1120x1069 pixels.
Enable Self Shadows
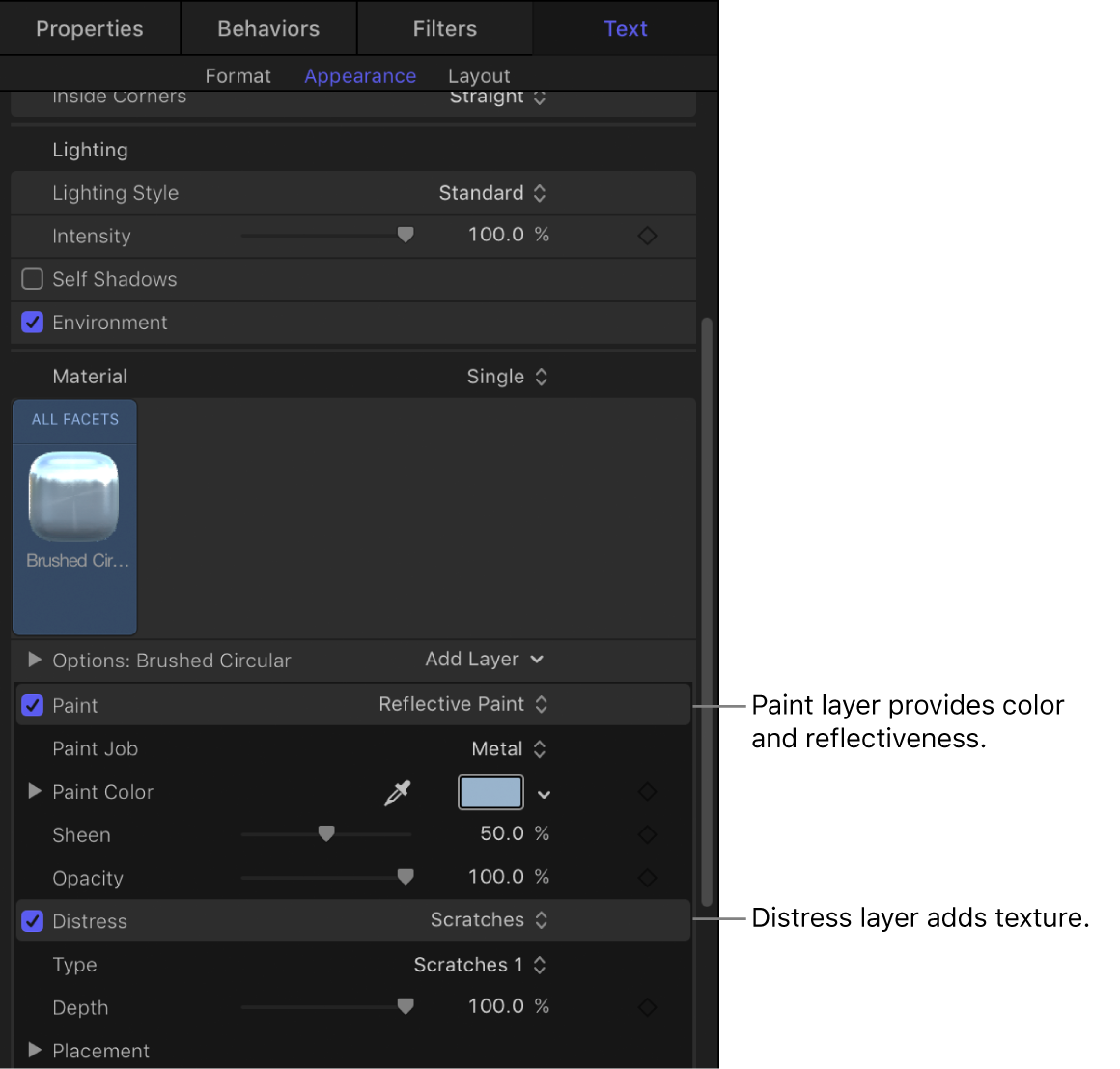(x=32, y=279)
